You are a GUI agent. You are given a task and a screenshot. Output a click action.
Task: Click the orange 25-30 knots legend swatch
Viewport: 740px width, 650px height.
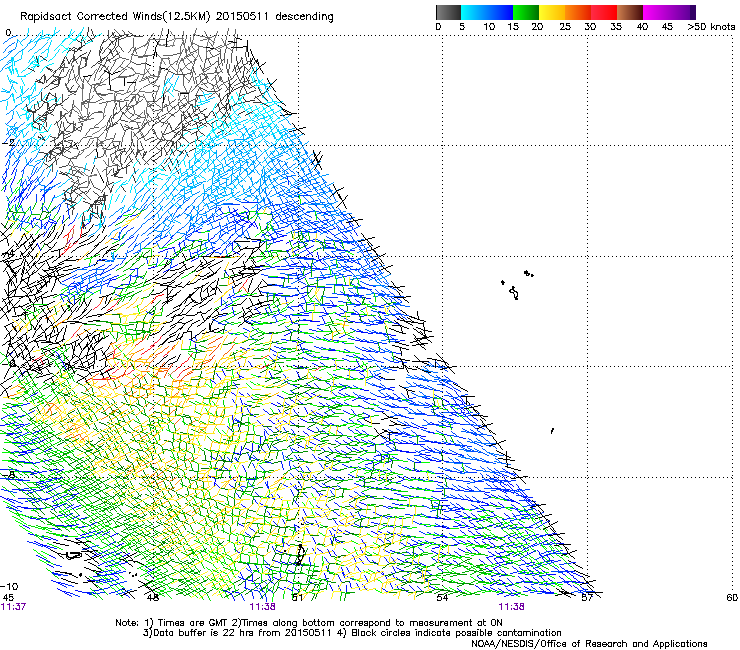(x=578, y=12)
